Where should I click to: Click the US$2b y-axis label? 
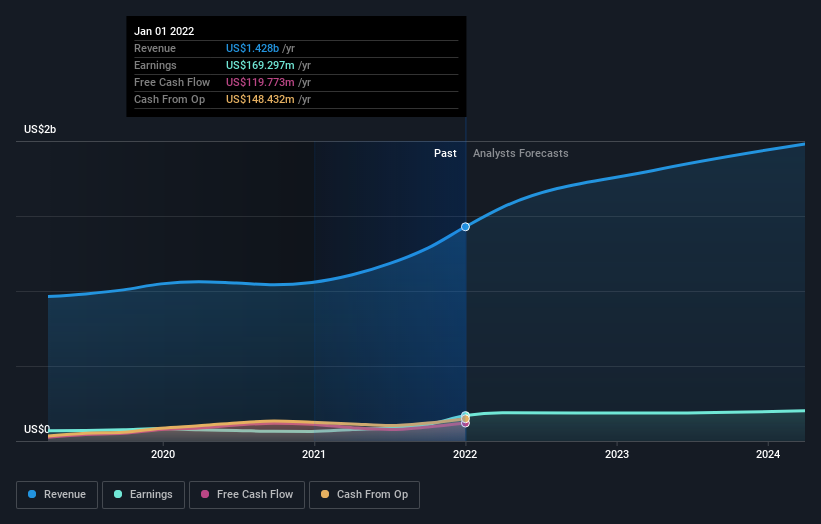click(40, 129)
